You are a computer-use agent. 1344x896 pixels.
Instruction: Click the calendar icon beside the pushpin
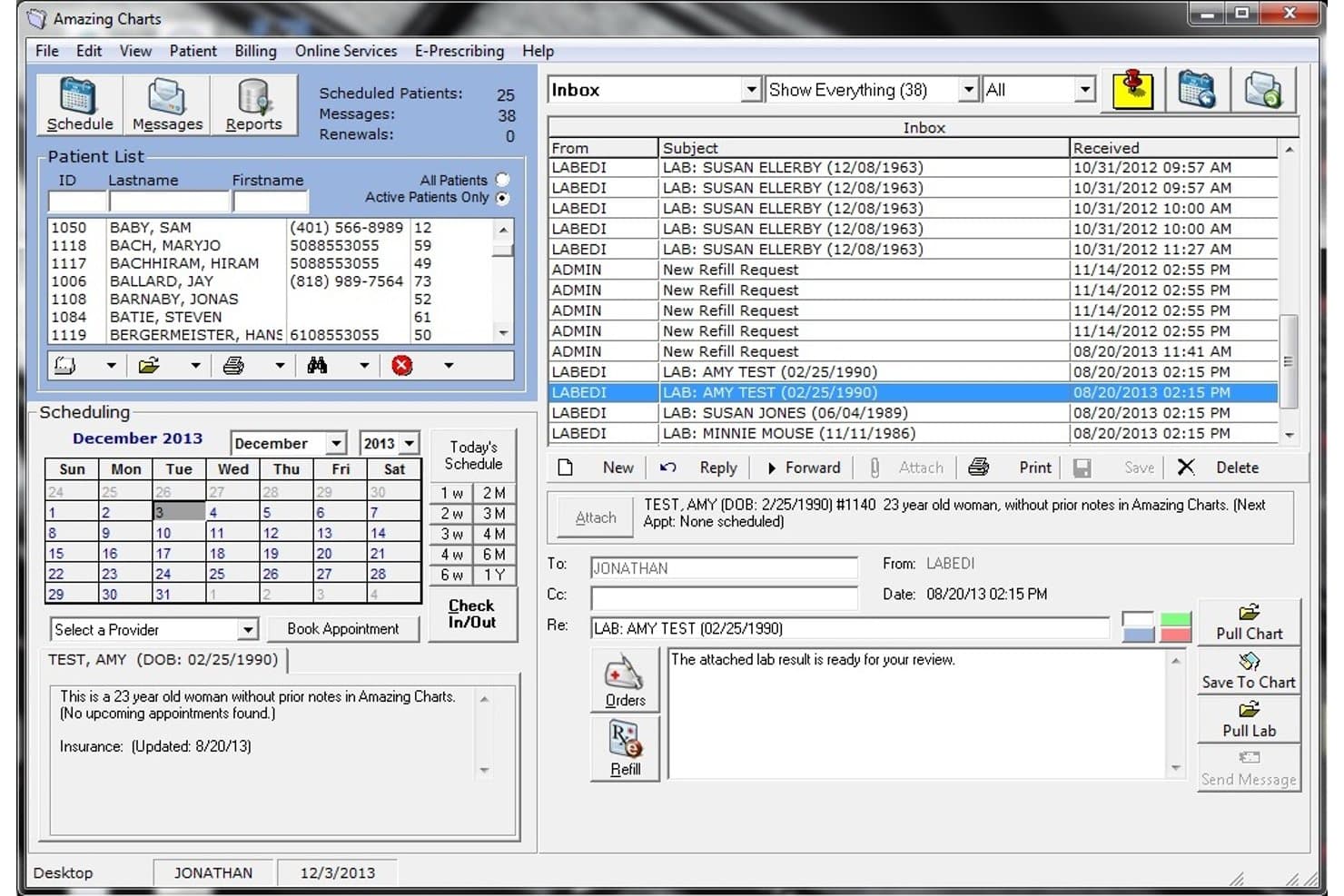click(x=1197, y=89)
